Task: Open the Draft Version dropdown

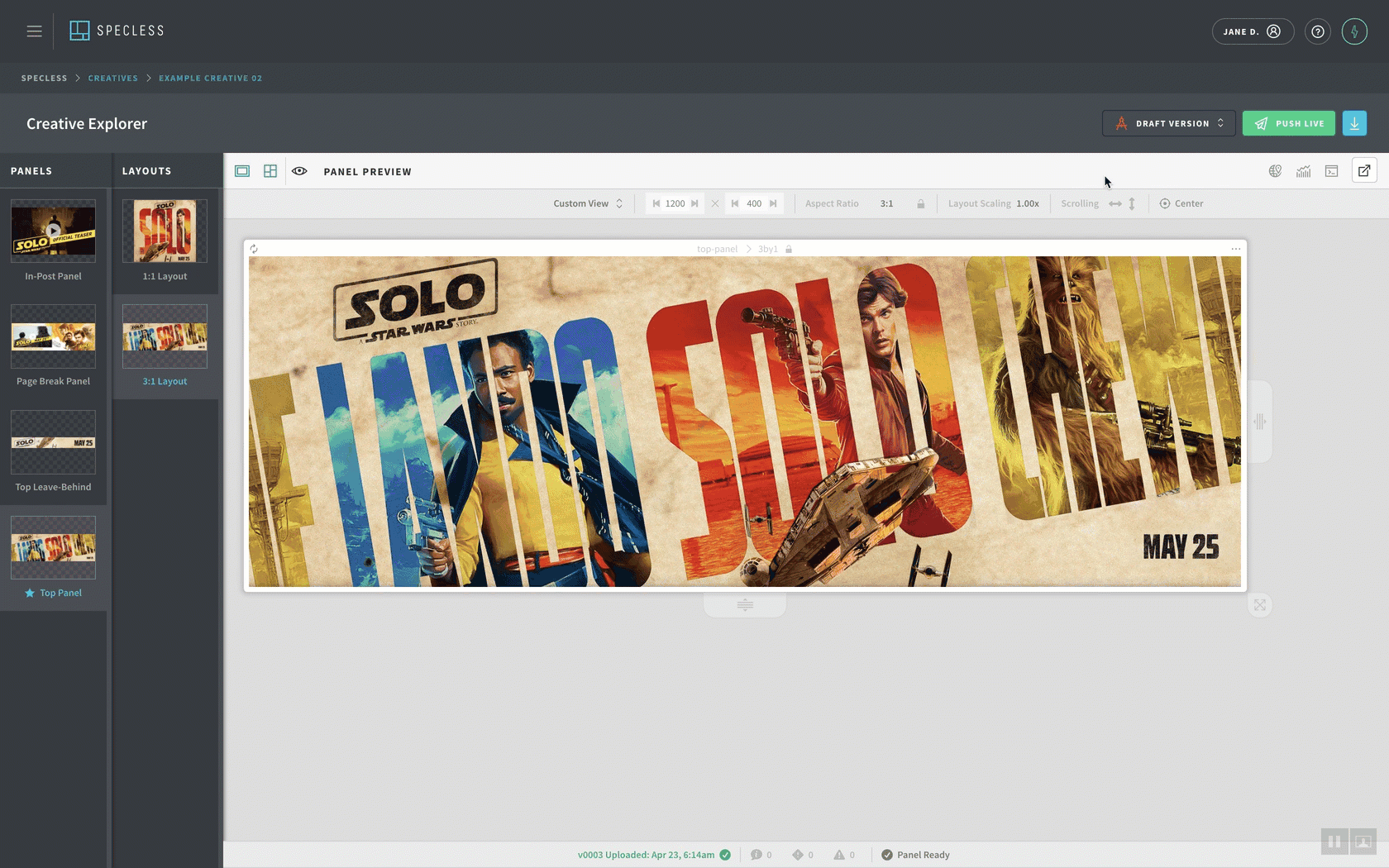Action: click(1168, 123)
